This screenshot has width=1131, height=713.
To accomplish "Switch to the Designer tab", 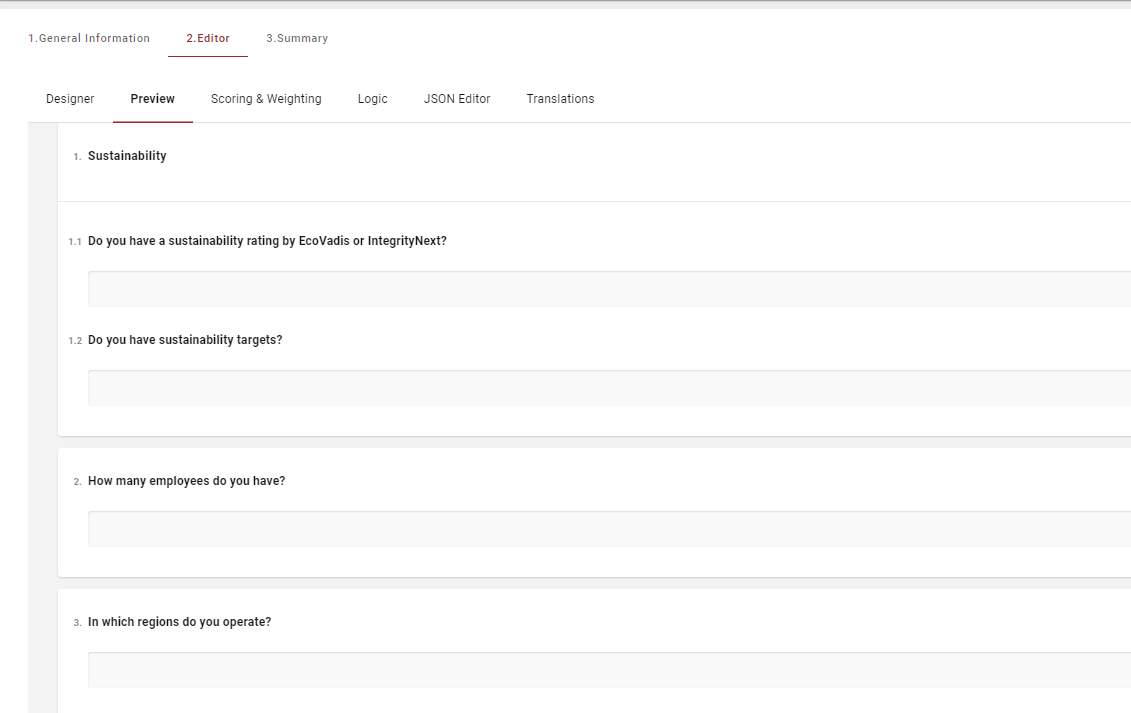I will pos(70,99).
